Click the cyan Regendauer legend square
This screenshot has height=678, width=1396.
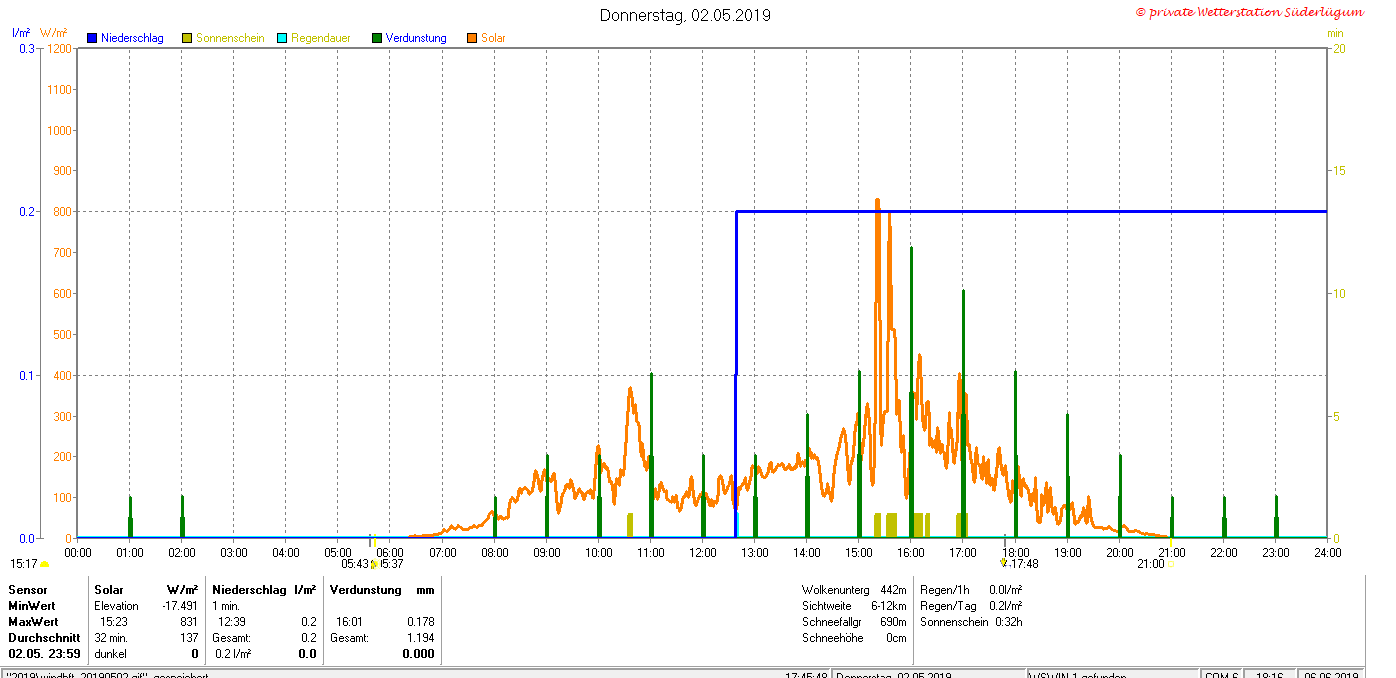282,38
